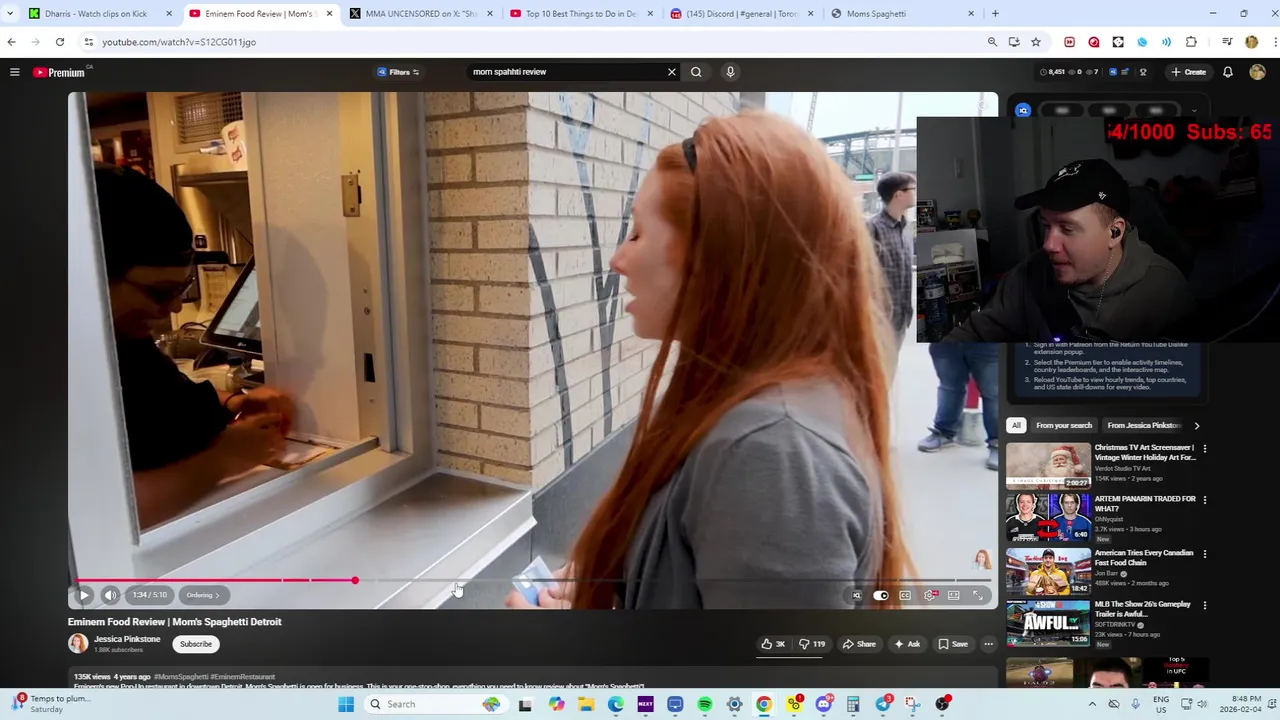1280x720 pixels.
Task: Bookmark this page with star icon
Action: [x=1036, y=42]
